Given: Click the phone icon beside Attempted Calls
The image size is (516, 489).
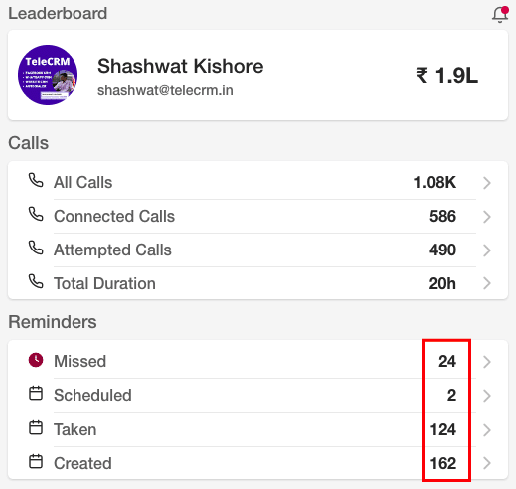Looking at the screenshot, I should [x=36, y=247].
